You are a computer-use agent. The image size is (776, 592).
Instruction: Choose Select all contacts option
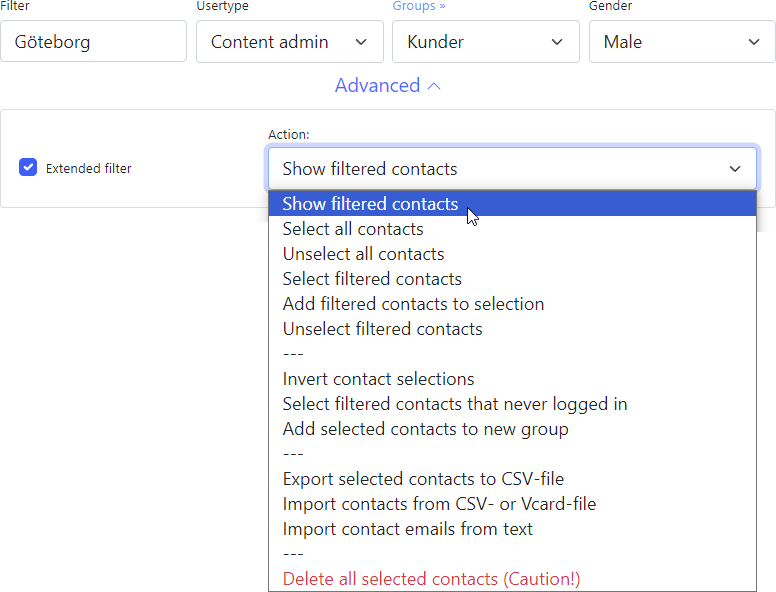512,229
